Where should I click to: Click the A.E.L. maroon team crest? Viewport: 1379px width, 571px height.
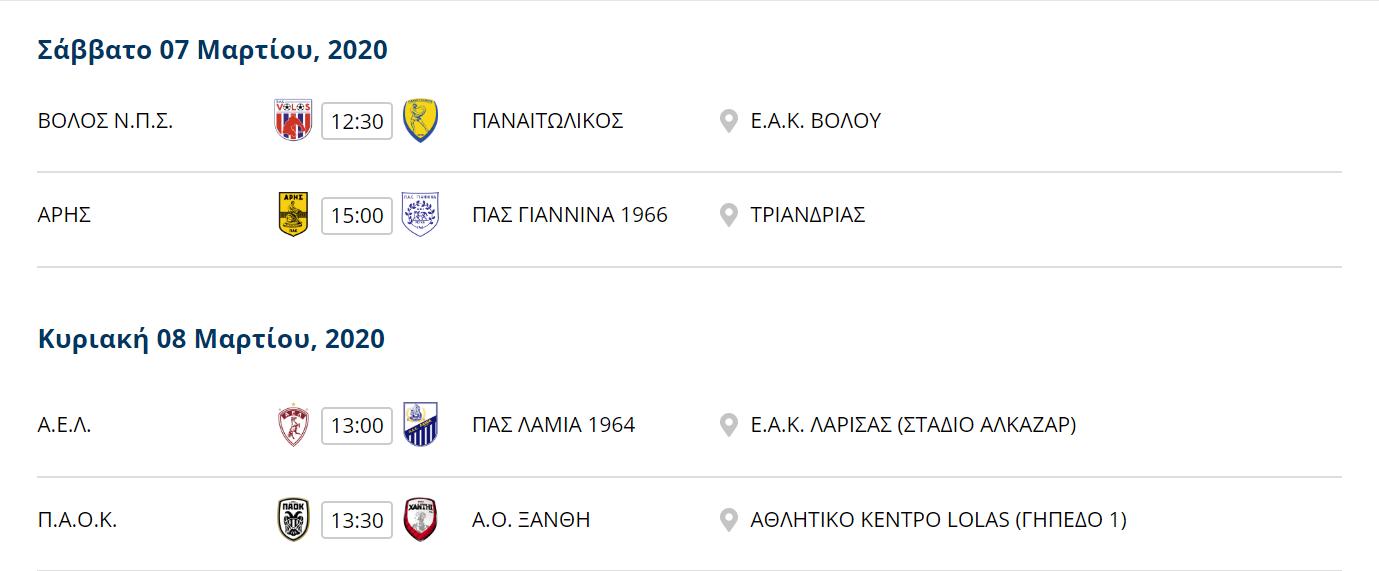pyautogui.click(x=293, y=425)
